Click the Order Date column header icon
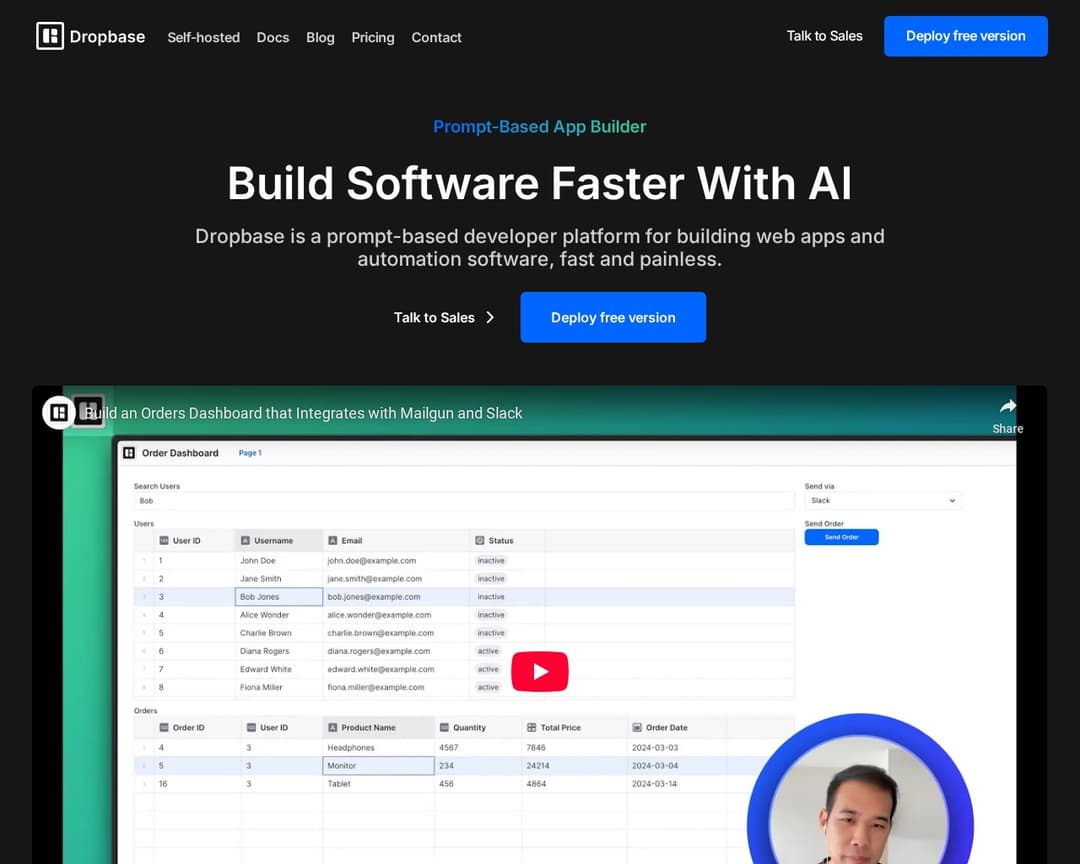This screenshot has height=864, width=1080. click(x=637, y=728)
